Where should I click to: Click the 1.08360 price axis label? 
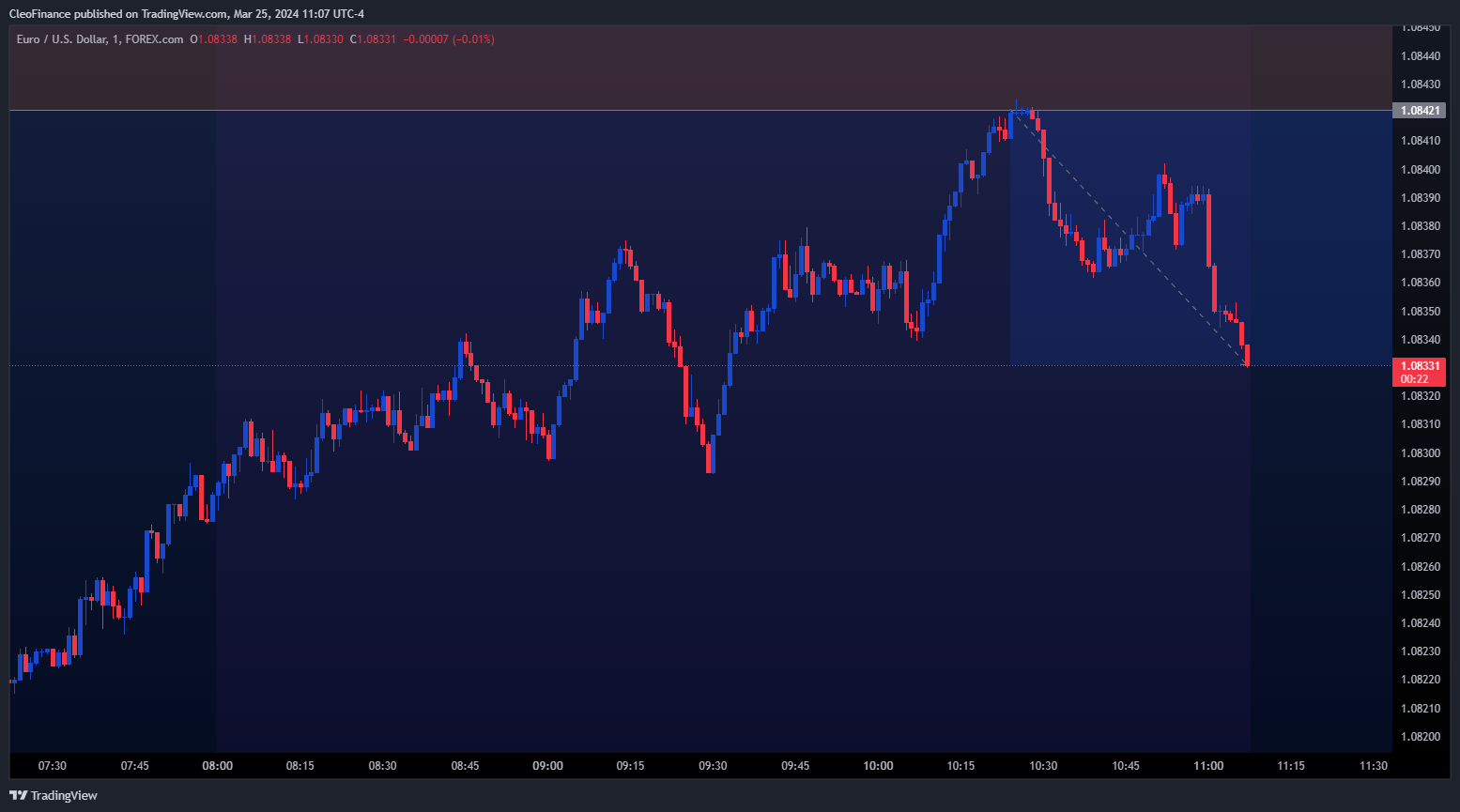coord(1420,283)
